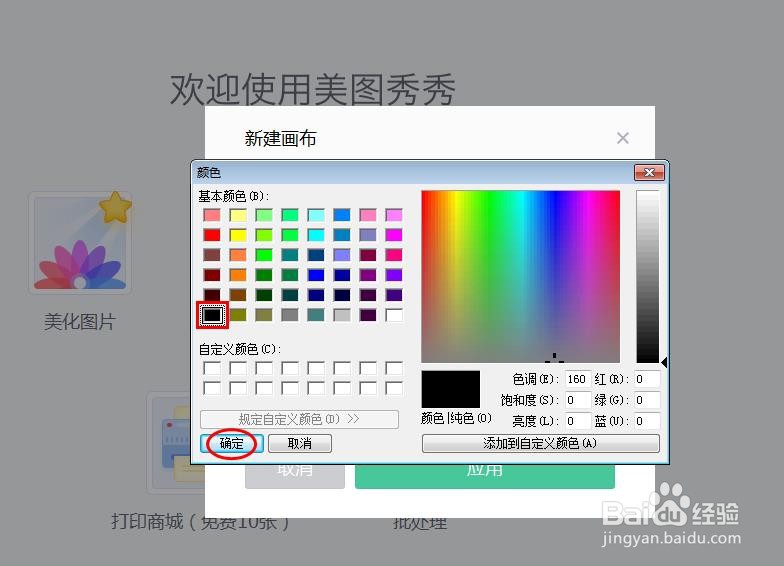Click gray 取消 button in 新建画布 dialog
The width and height of the screenshot is (784, 566).
click(295, 476)
